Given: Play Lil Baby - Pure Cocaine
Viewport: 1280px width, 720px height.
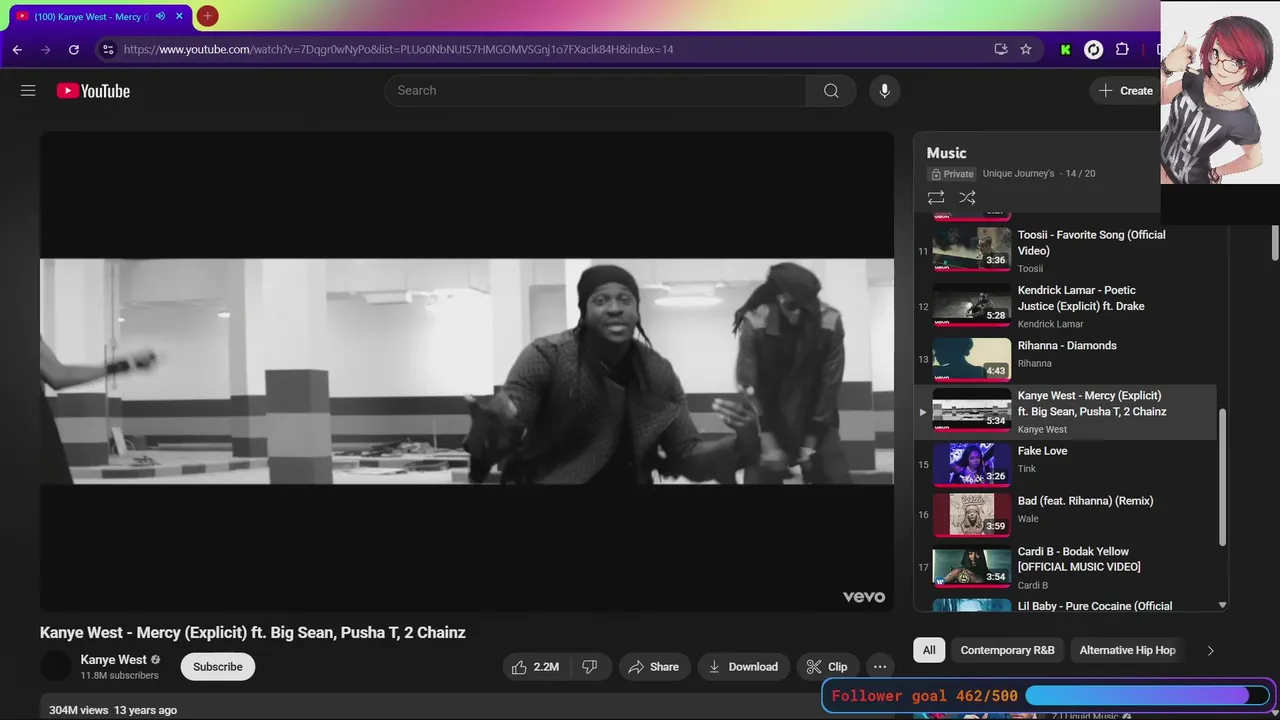Looking at the screenshot, I should (x=1065, y=605).
